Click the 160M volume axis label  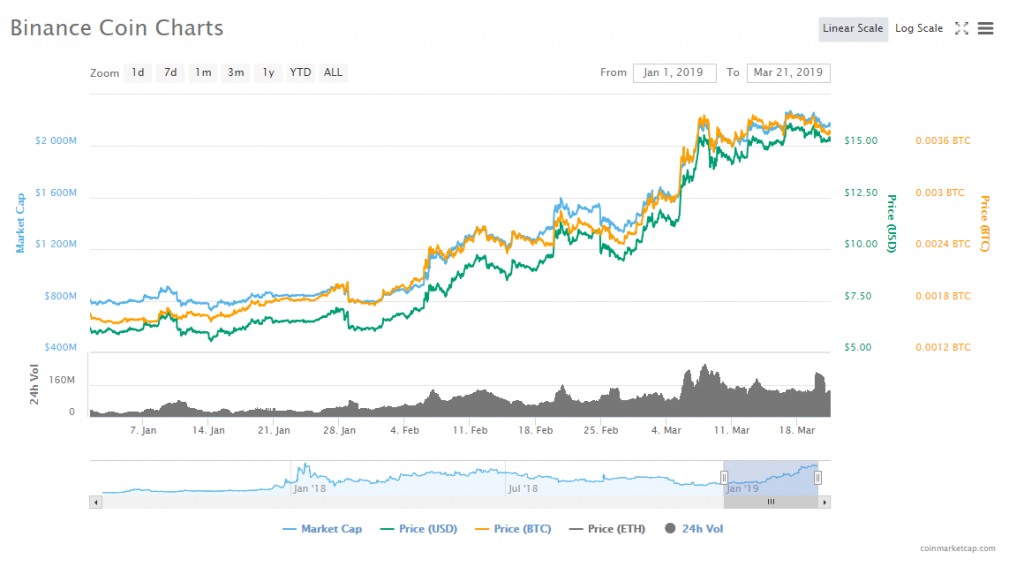tap(61, 380)
